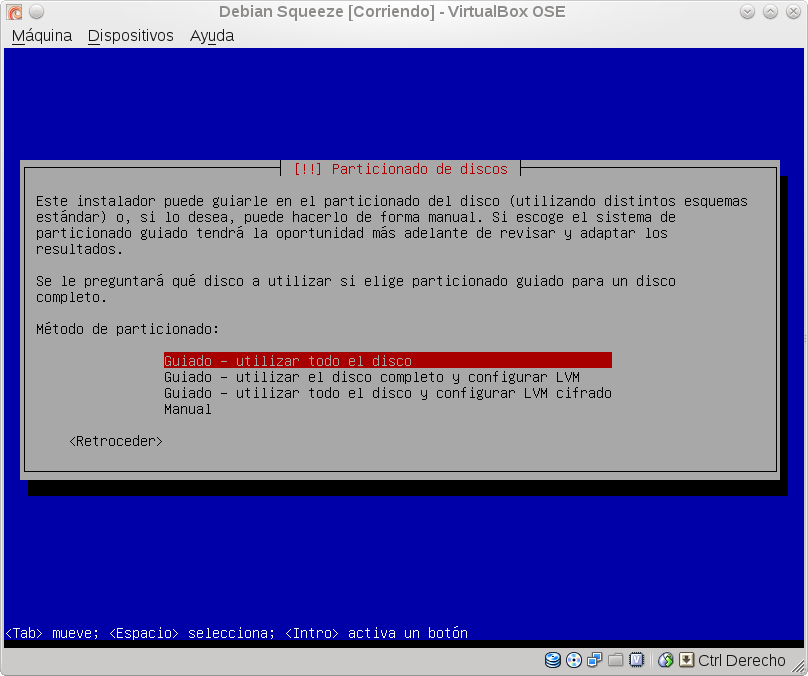
Task: Click the window resize grip corner
Action: [798, 667]
